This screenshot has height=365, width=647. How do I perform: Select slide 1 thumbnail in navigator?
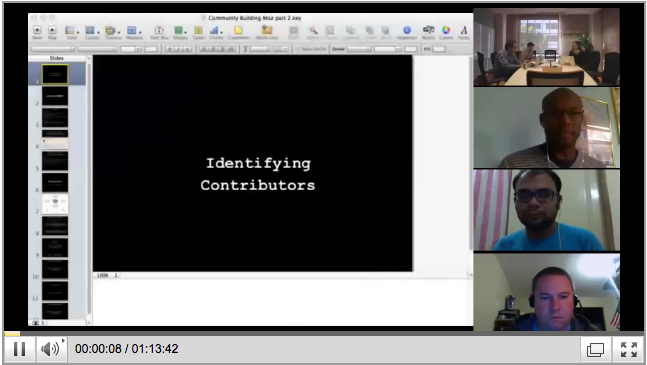[55, 75]
